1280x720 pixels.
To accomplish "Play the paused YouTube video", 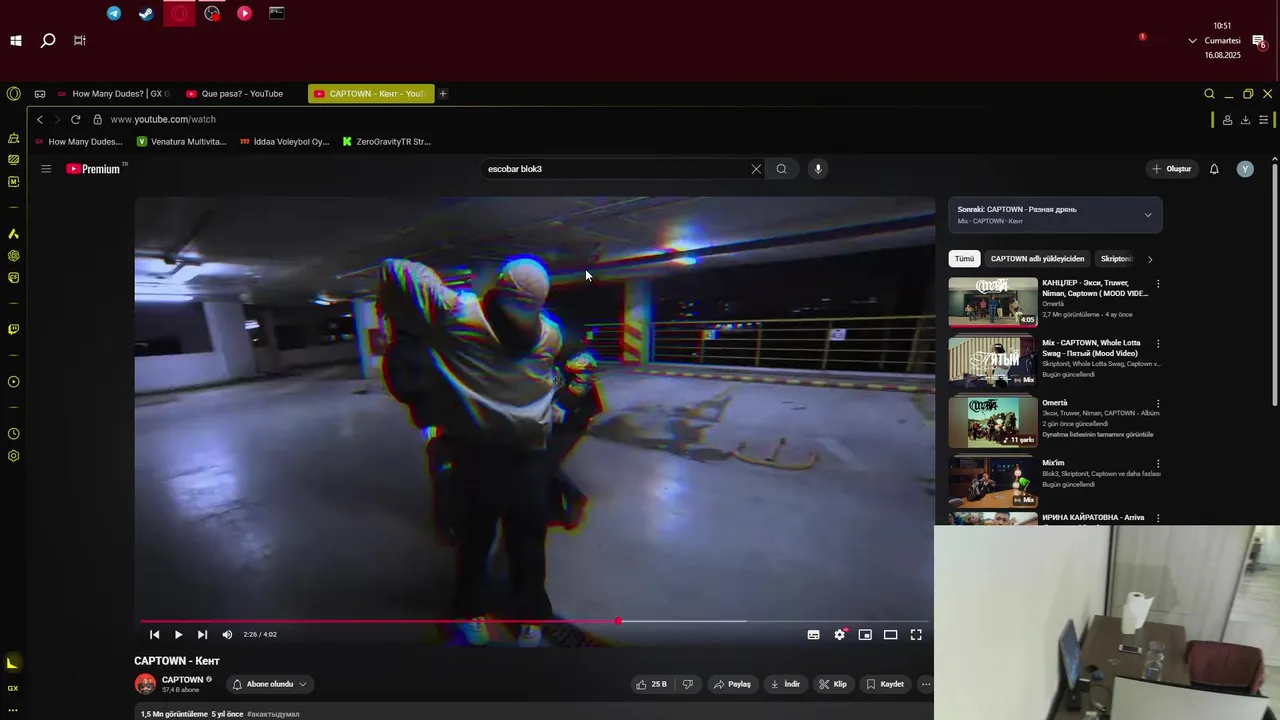I will (x=178, y=635).
